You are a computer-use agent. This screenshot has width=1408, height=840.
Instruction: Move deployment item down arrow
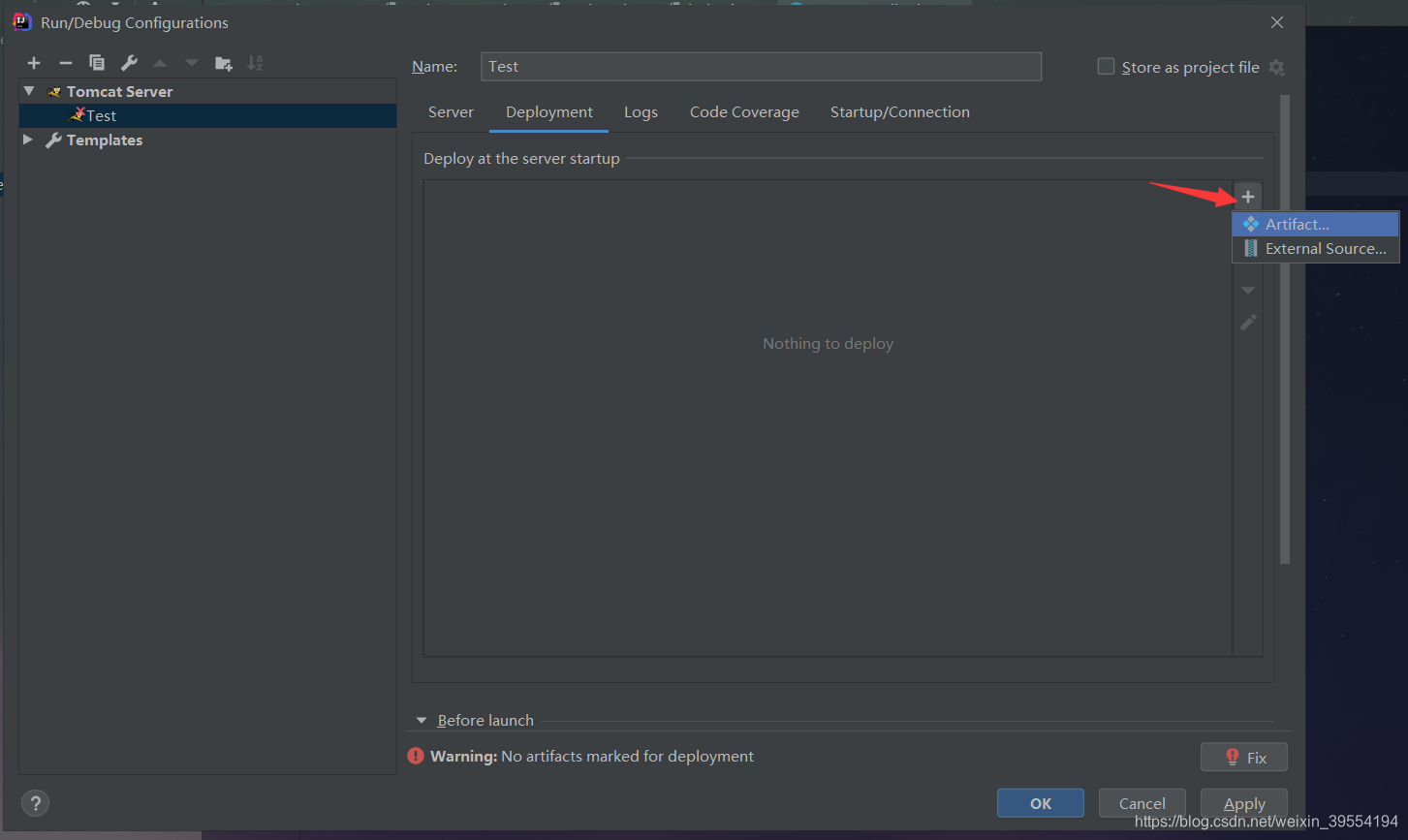pos(1248,291)
